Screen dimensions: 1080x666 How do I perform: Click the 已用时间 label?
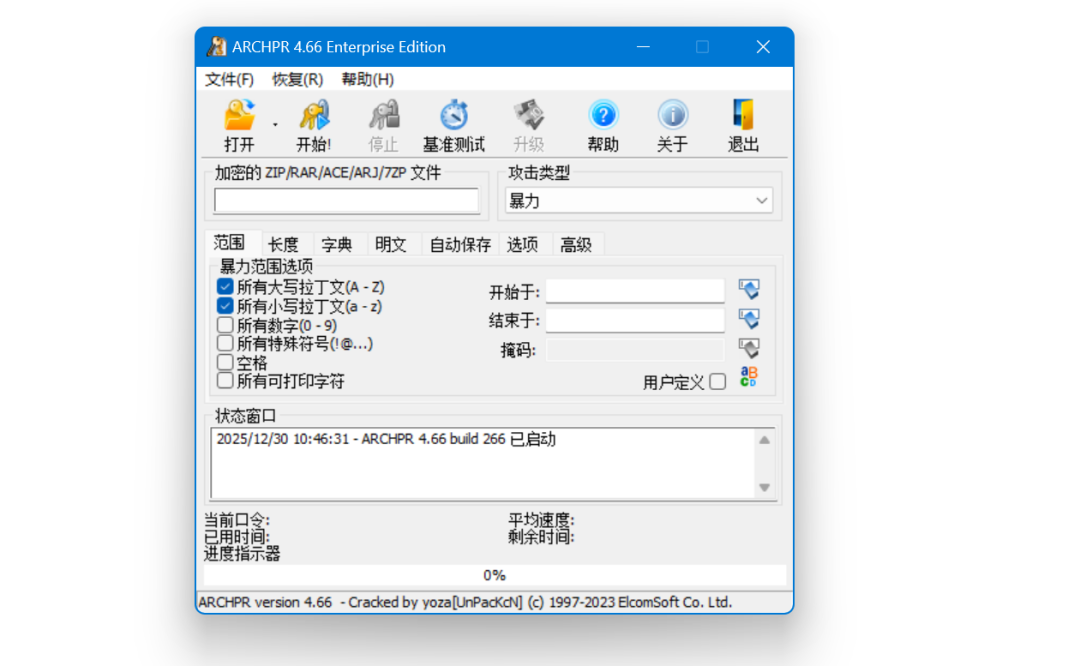237,537
